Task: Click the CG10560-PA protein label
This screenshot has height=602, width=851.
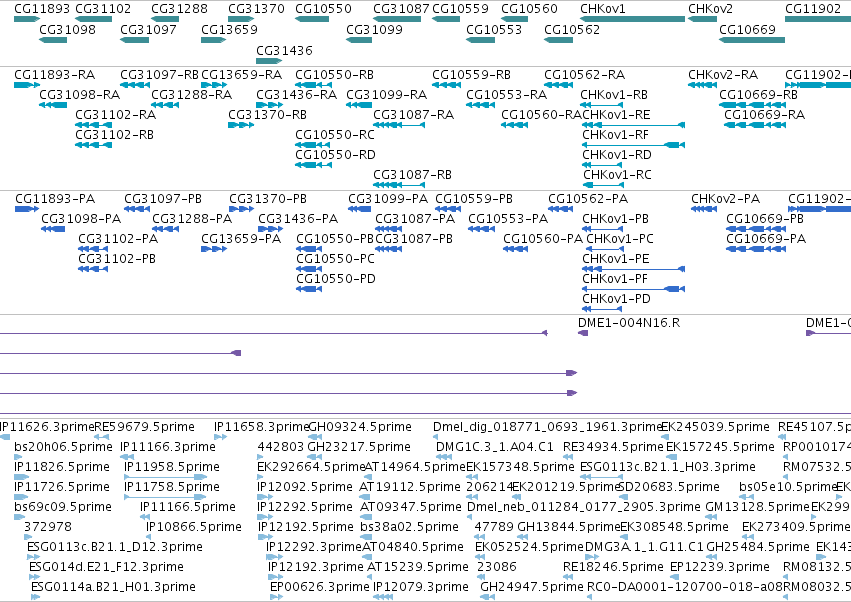Action: (543, 239)
